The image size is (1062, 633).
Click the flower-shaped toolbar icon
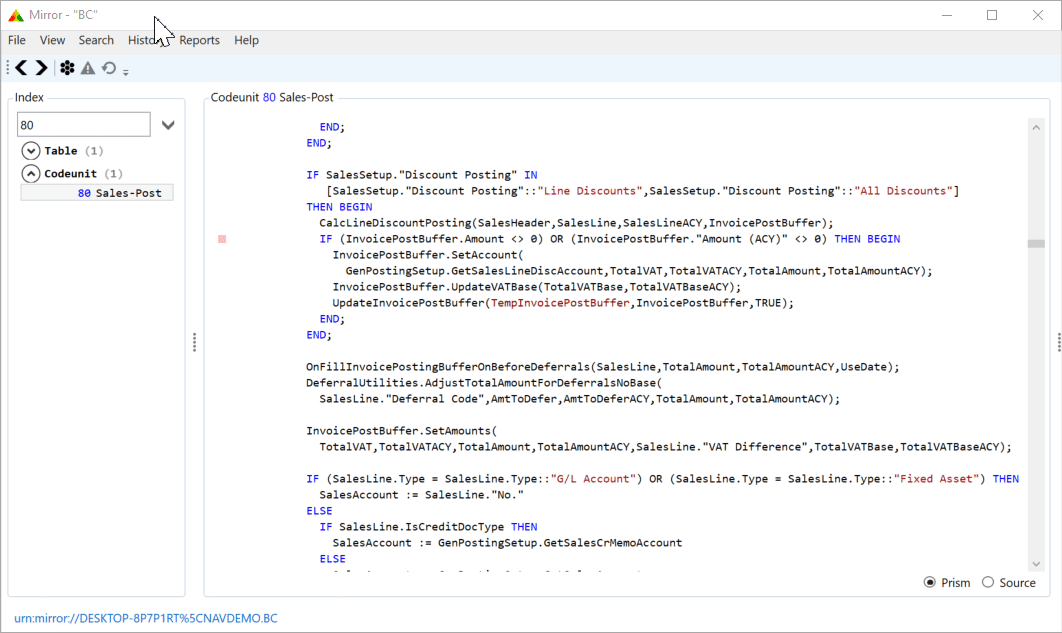(x=67, y=68)
